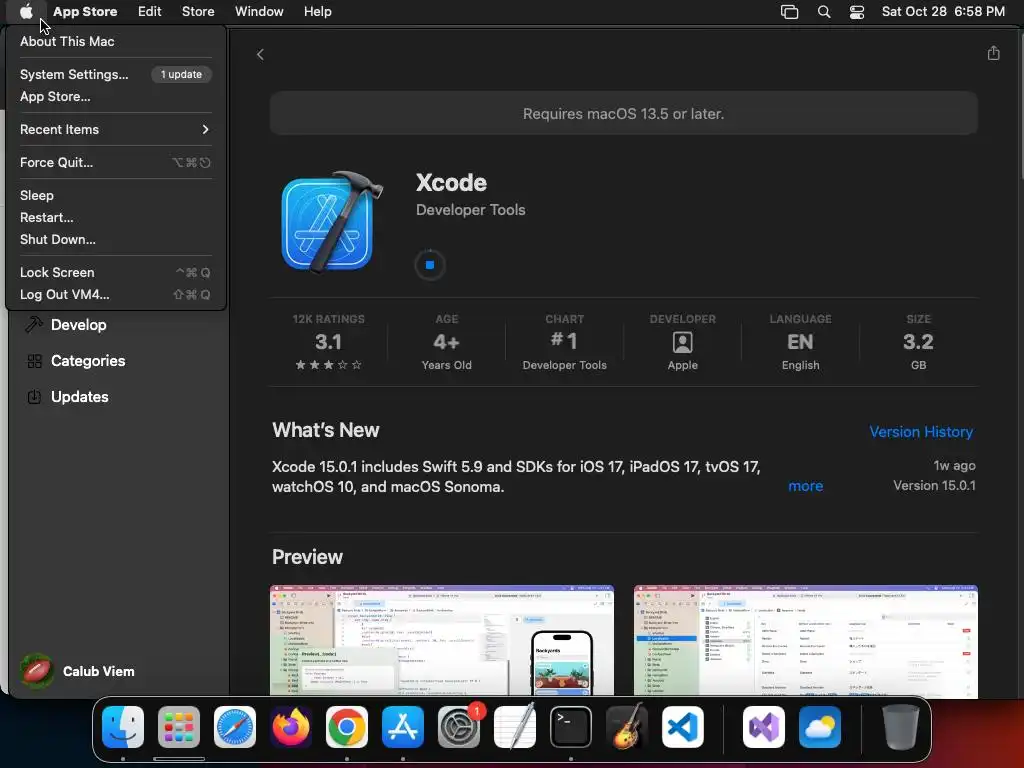1024x768 pixels.
Task: Click the Categories grid icon
Action: (x=35, y=360)
